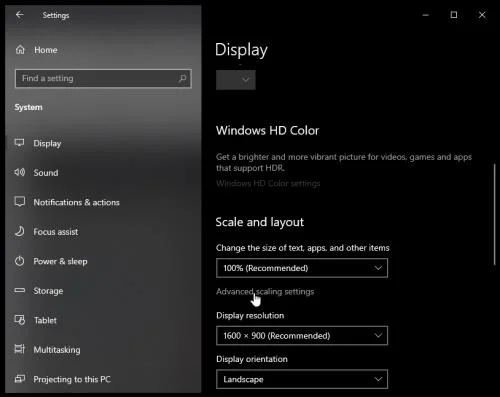Viewport: 500px width, 397px height.
Task: Open the small dropdown under Display heading
Action: pos(236,80)
